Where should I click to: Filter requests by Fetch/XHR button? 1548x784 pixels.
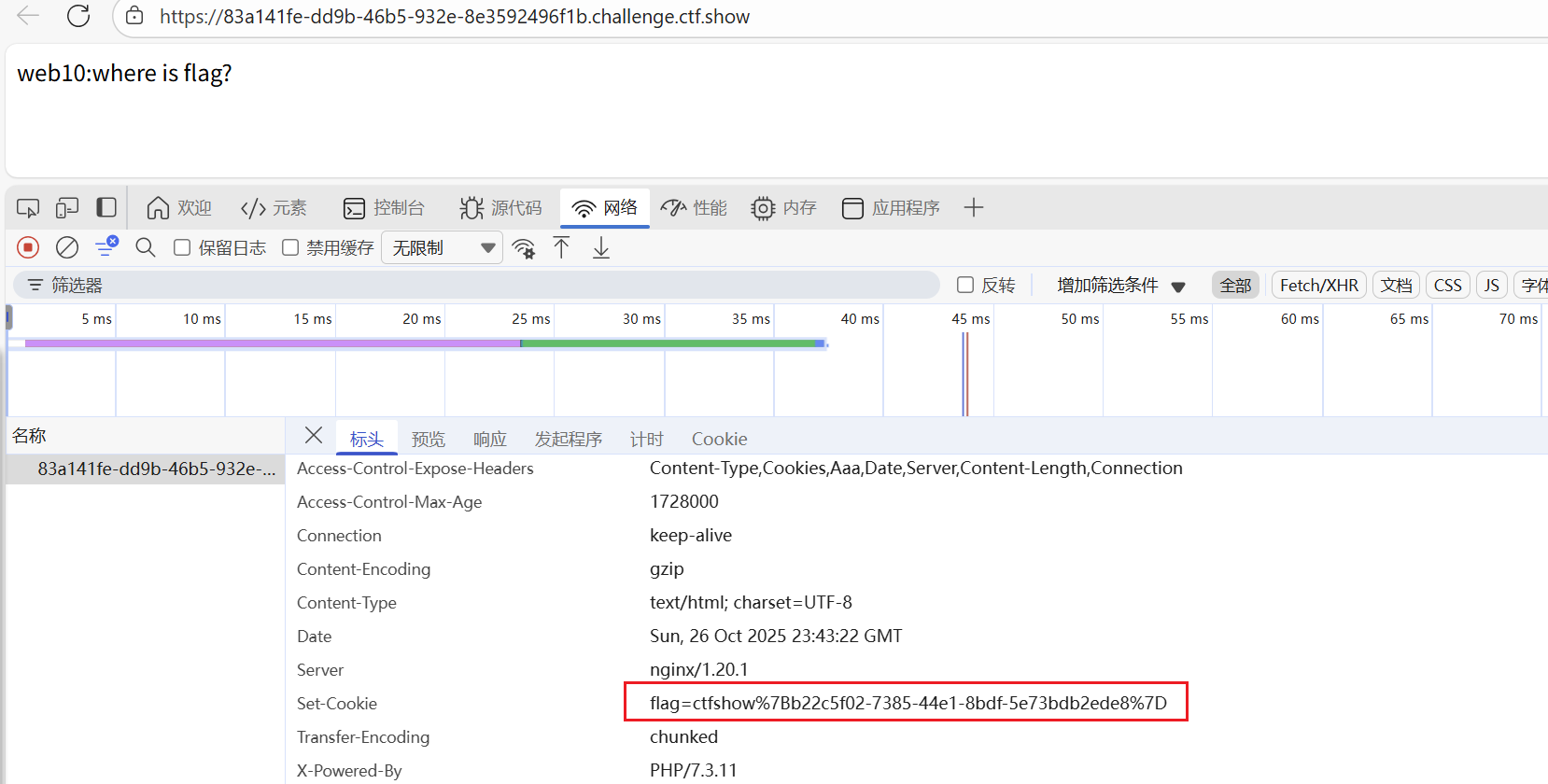click(x=1318, y=285)
